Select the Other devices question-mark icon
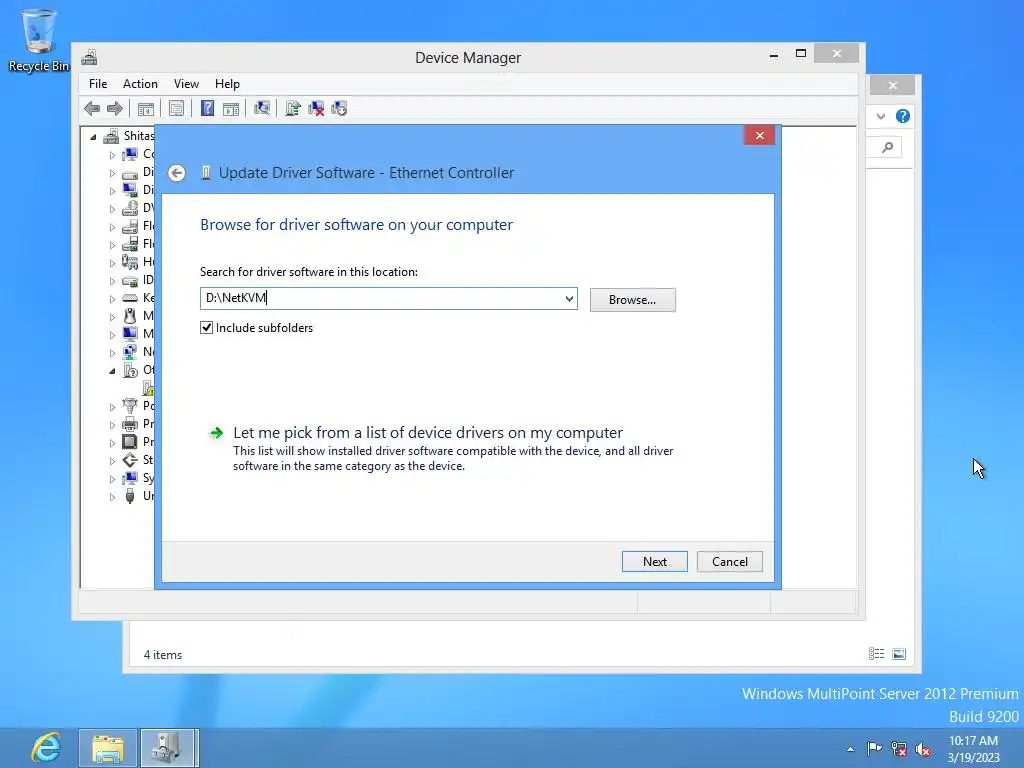 [x=130, y=370]
